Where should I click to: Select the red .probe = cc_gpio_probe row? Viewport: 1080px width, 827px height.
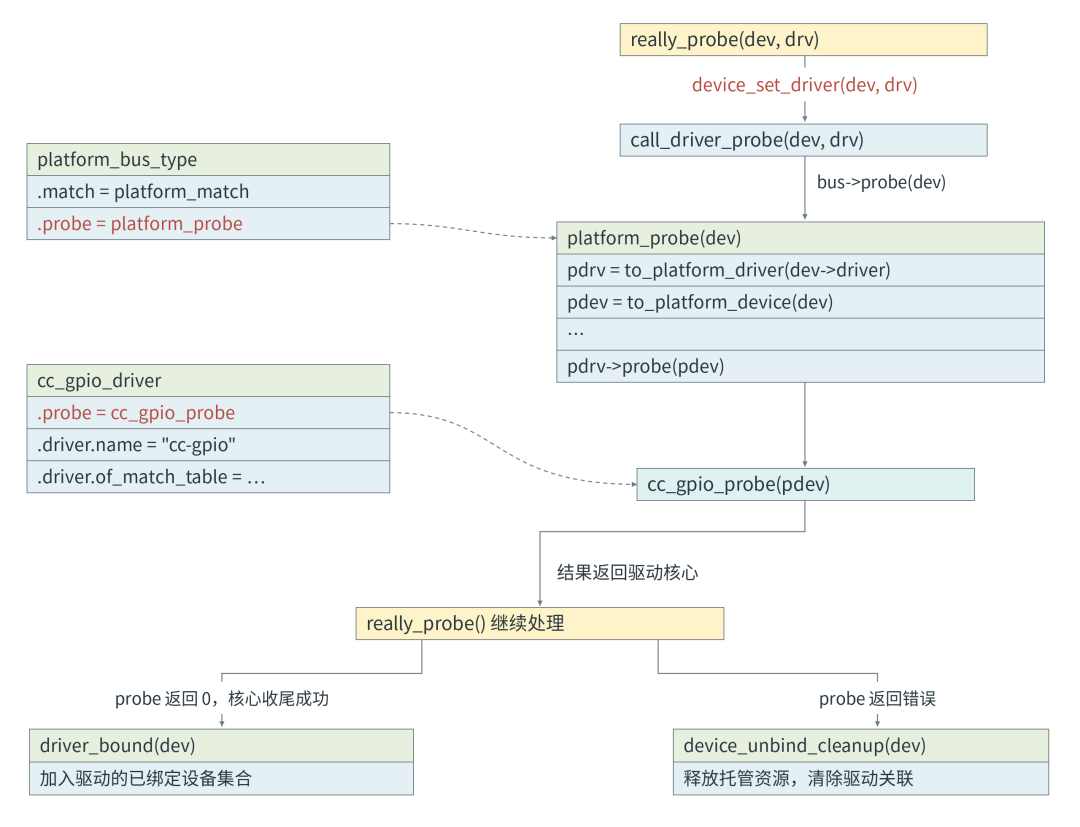pyautogui.click(x=208, y=412)
